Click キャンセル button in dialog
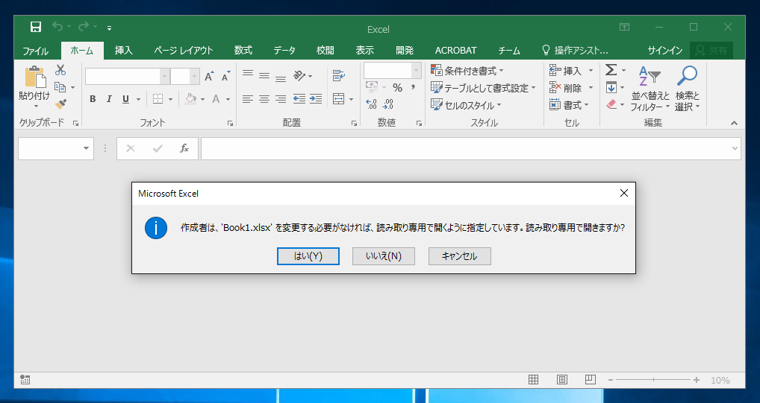 tap(459, 256)
